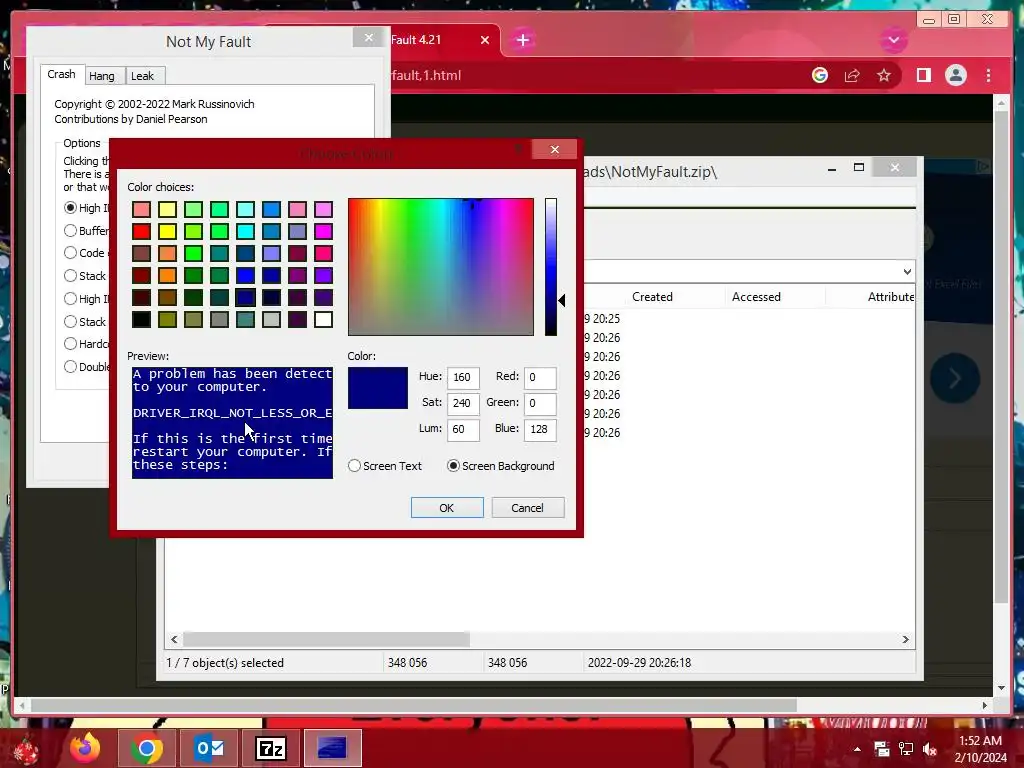Click the Blue value field
Viewport: 1024px width, 768px height.
tap(540, 429)
